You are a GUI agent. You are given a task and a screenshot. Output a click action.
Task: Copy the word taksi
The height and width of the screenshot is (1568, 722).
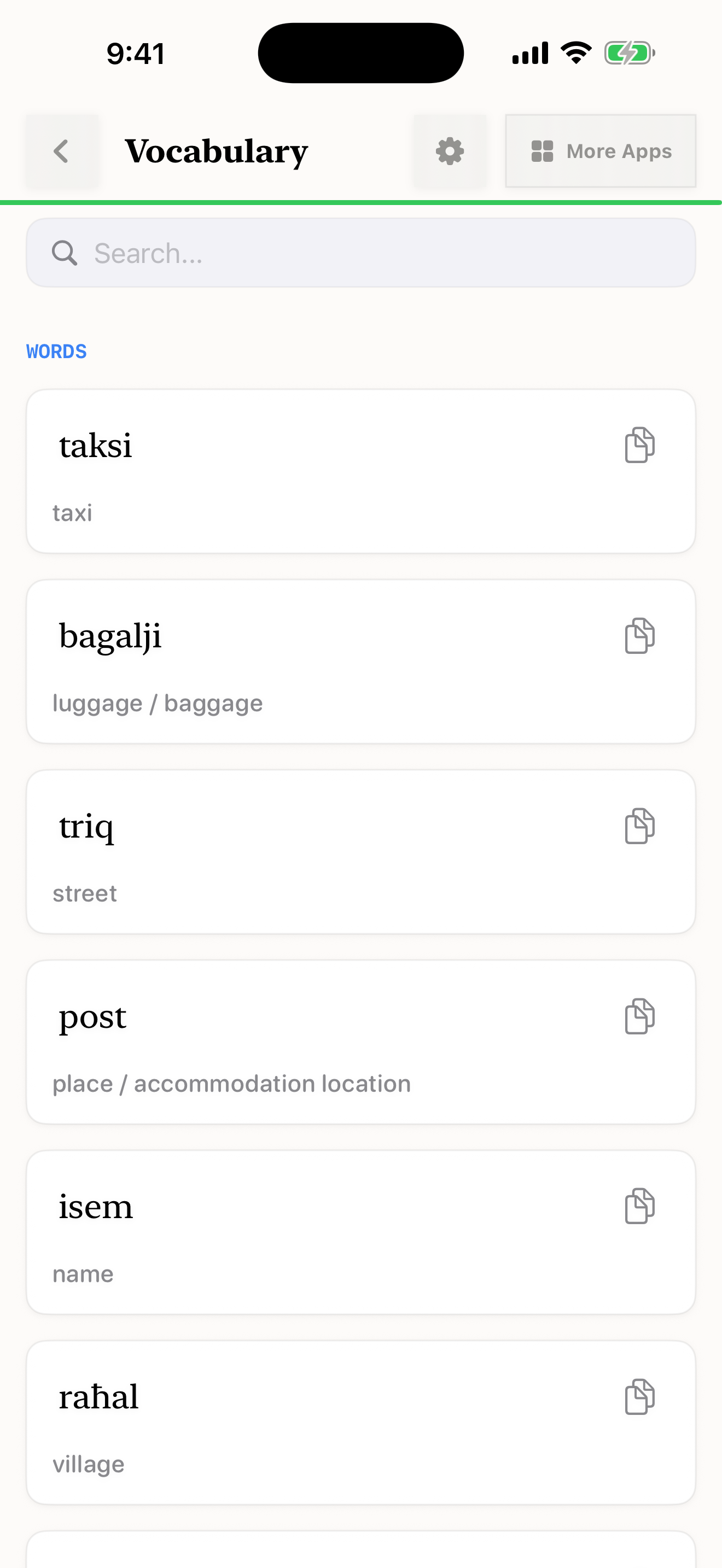point(639,445)
